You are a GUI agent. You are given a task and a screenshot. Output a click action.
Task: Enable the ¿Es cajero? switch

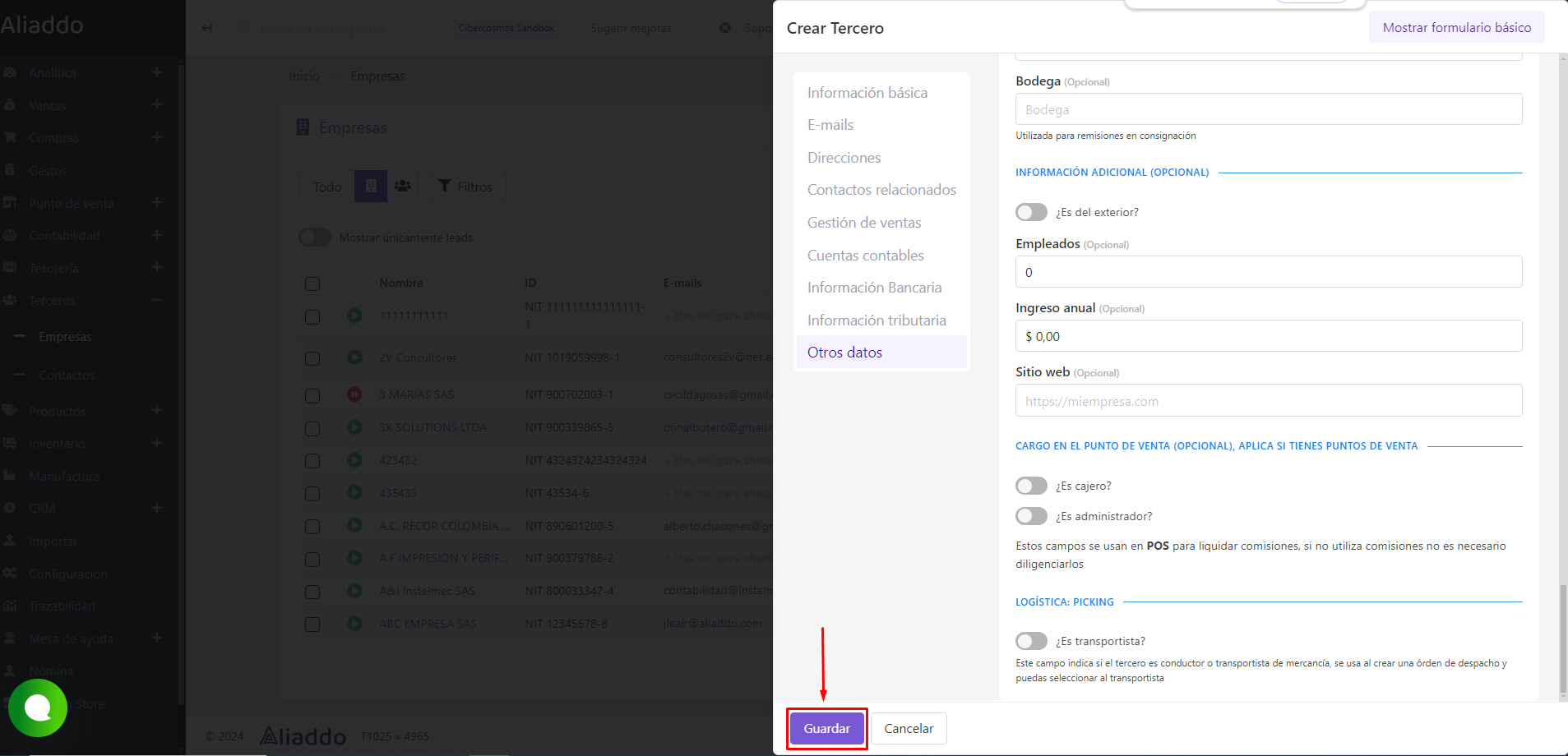tap(1031, 486)
